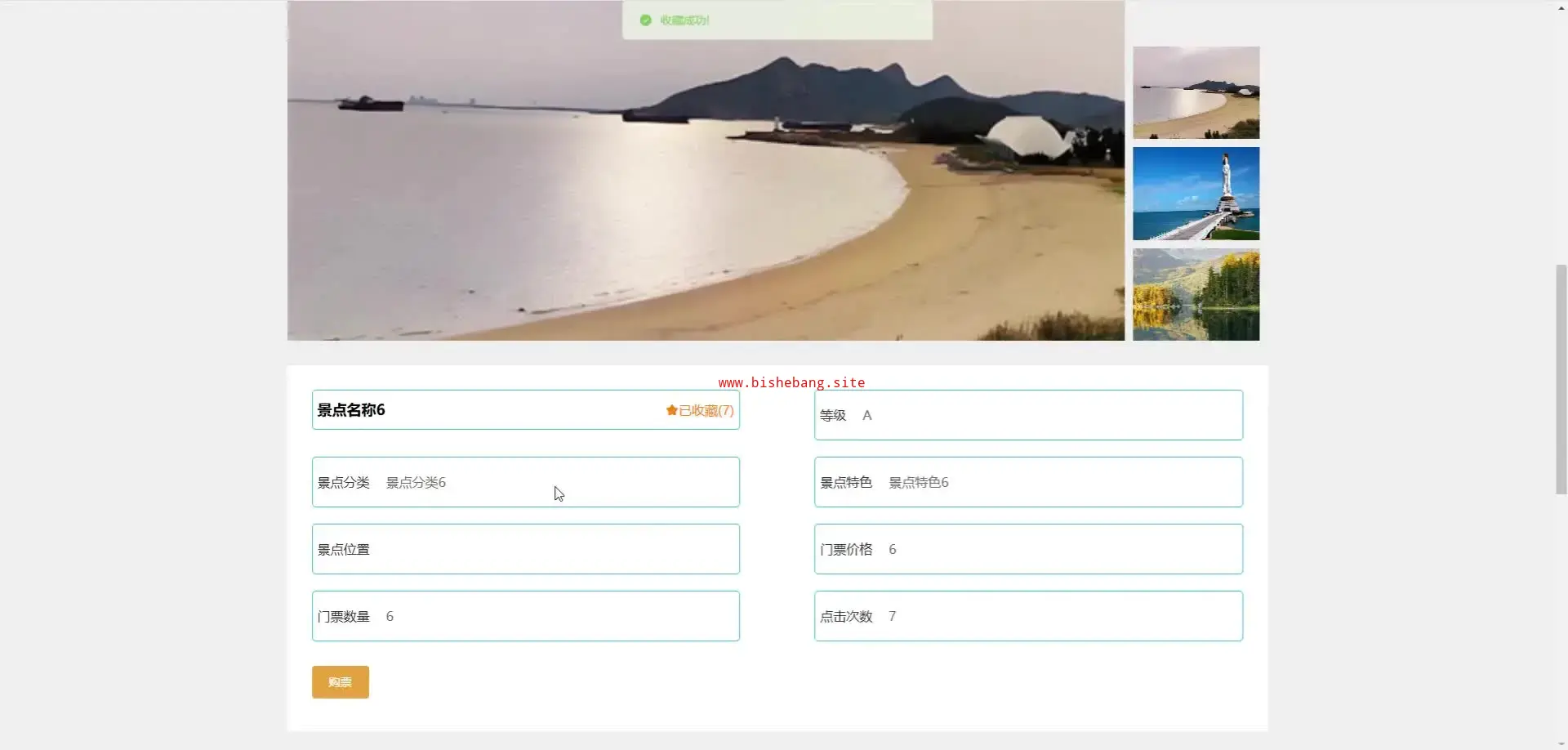Click the scrollbar up arrow
The height and width of the screenshot is (750, 1568).
coord(1561,7)
